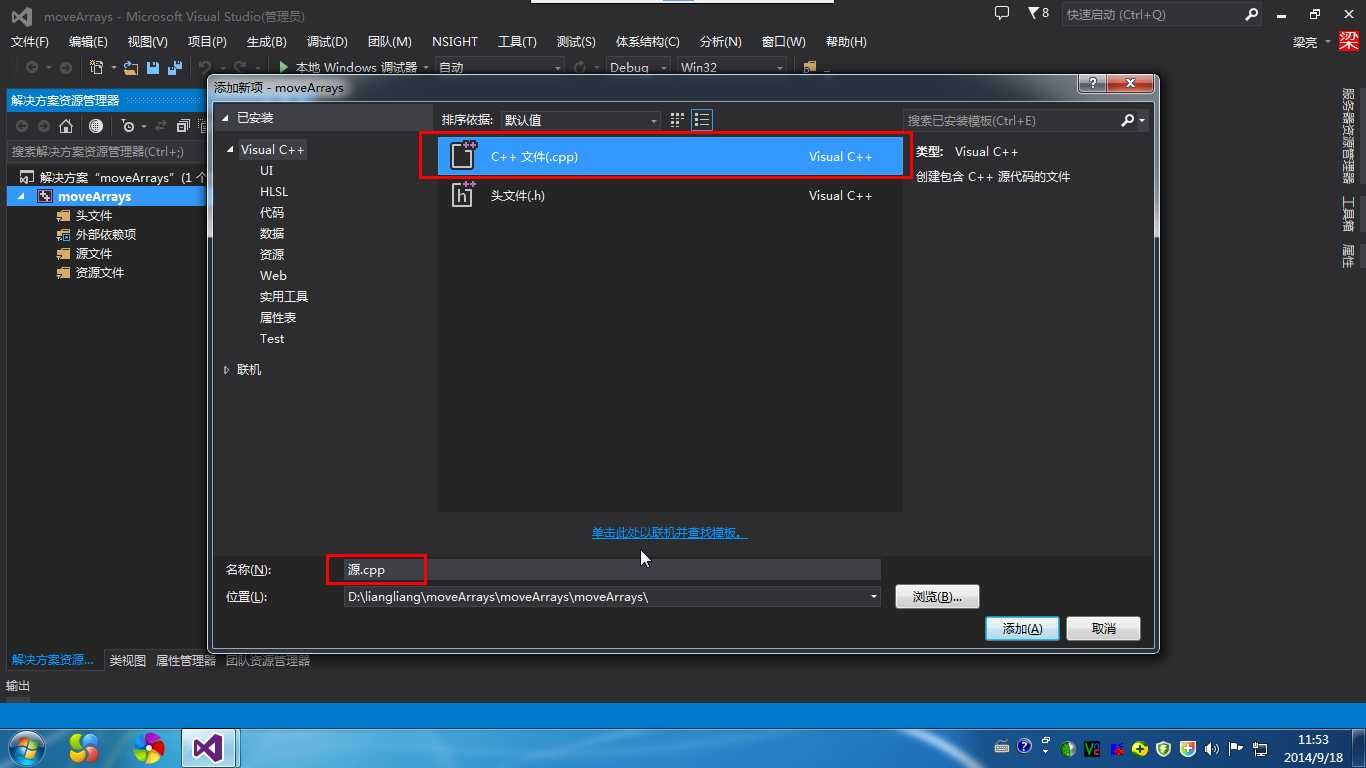Screen dimensions: 1366x768
Task: Switch template list to medium icons list view
Action: tap(702, 120)
